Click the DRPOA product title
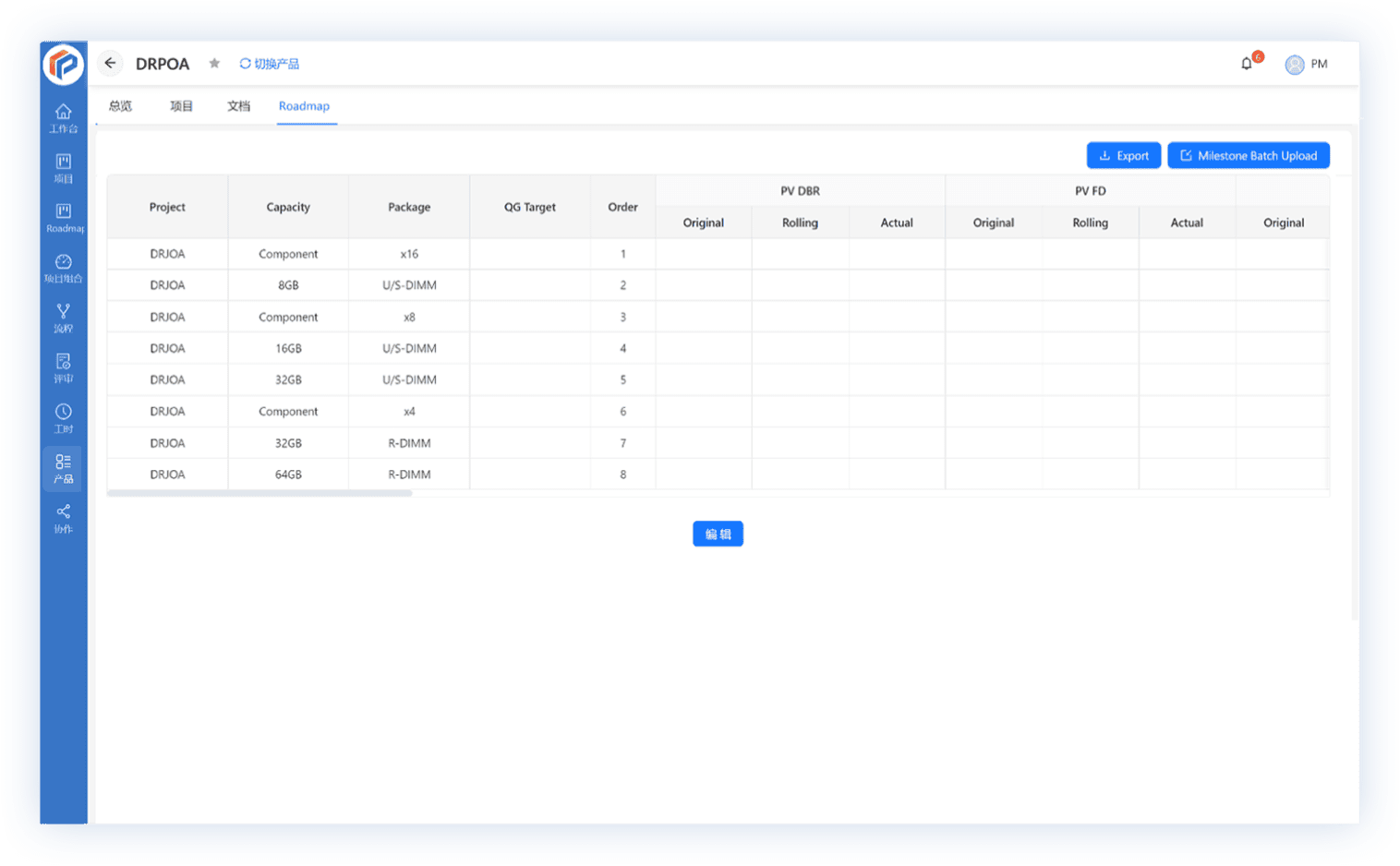 pyautogui.click(x=163, y=64)
